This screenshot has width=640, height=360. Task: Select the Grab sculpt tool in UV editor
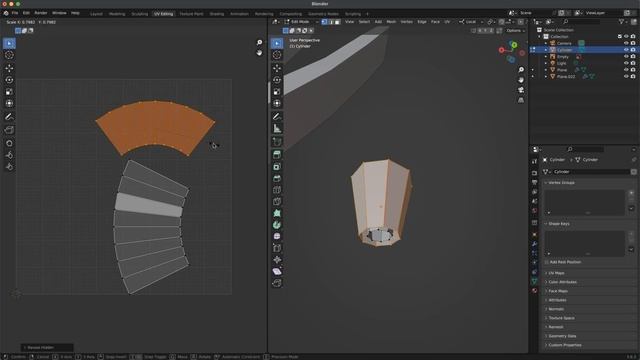click(x=9, y=143)
